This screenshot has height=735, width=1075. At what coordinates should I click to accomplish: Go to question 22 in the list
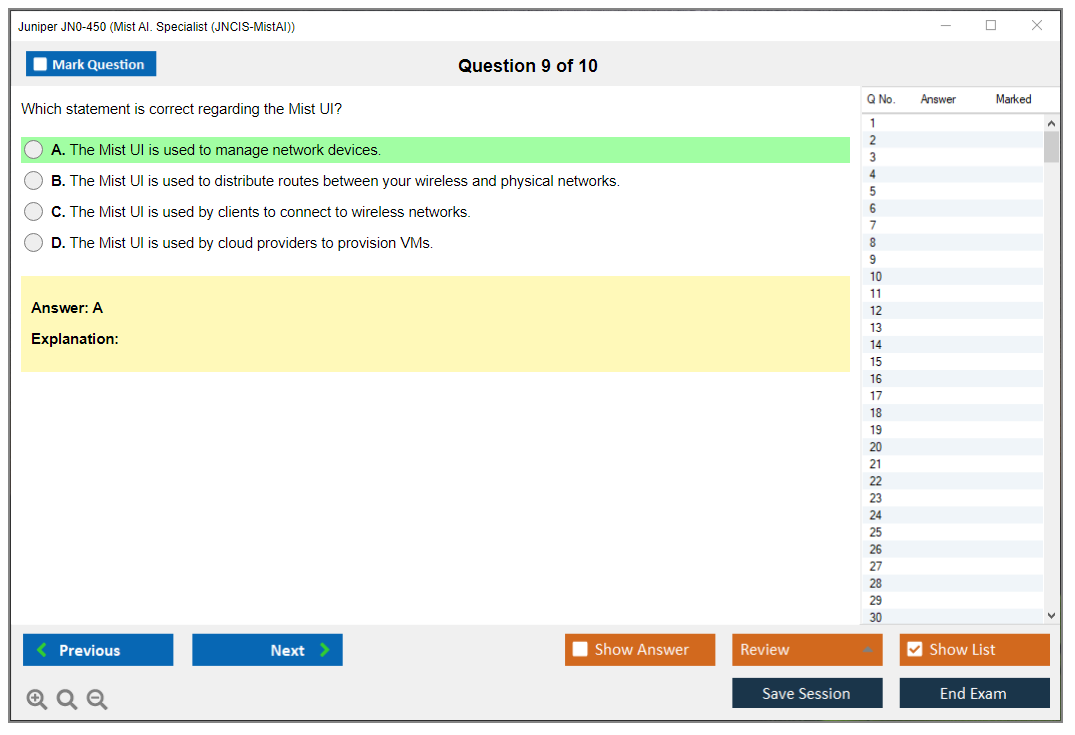coord(876,481)
